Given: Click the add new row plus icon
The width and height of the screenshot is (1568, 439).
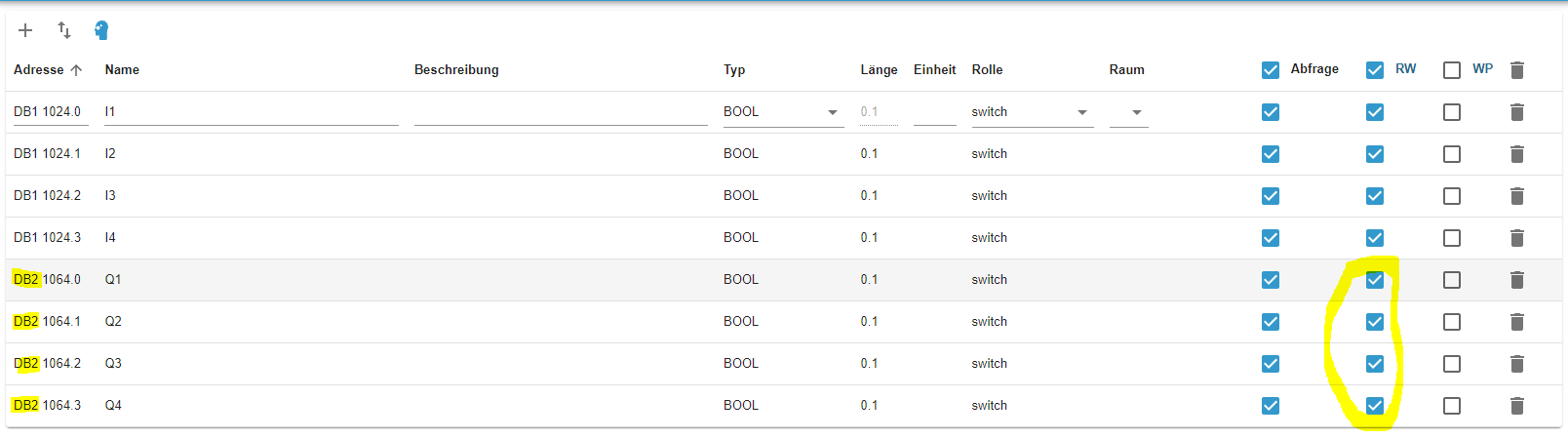Looking at the screenshot, I should (x=25, y=30).
